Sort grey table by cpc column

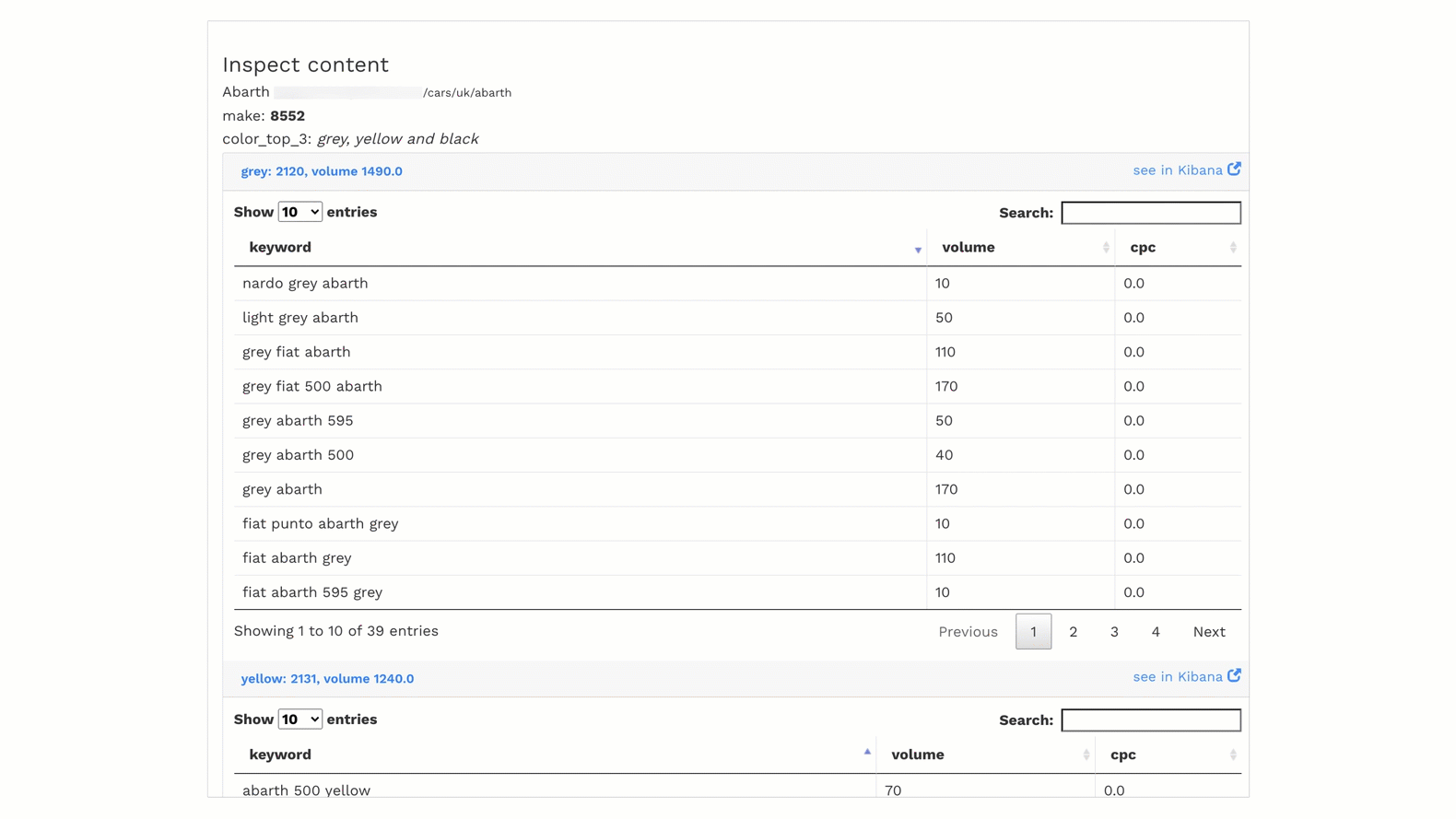pos(1178,248)
